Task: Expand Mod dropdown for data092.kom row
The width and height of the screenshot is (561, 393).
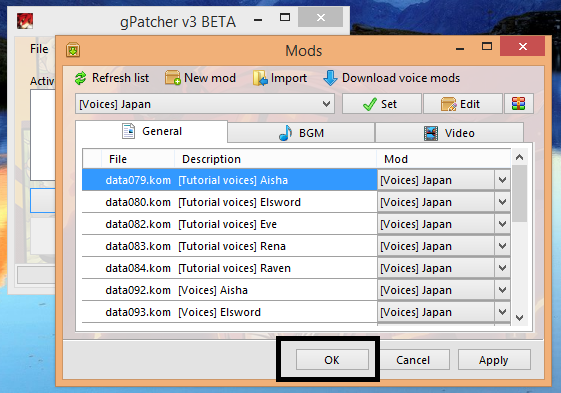Action: point(502,290)
